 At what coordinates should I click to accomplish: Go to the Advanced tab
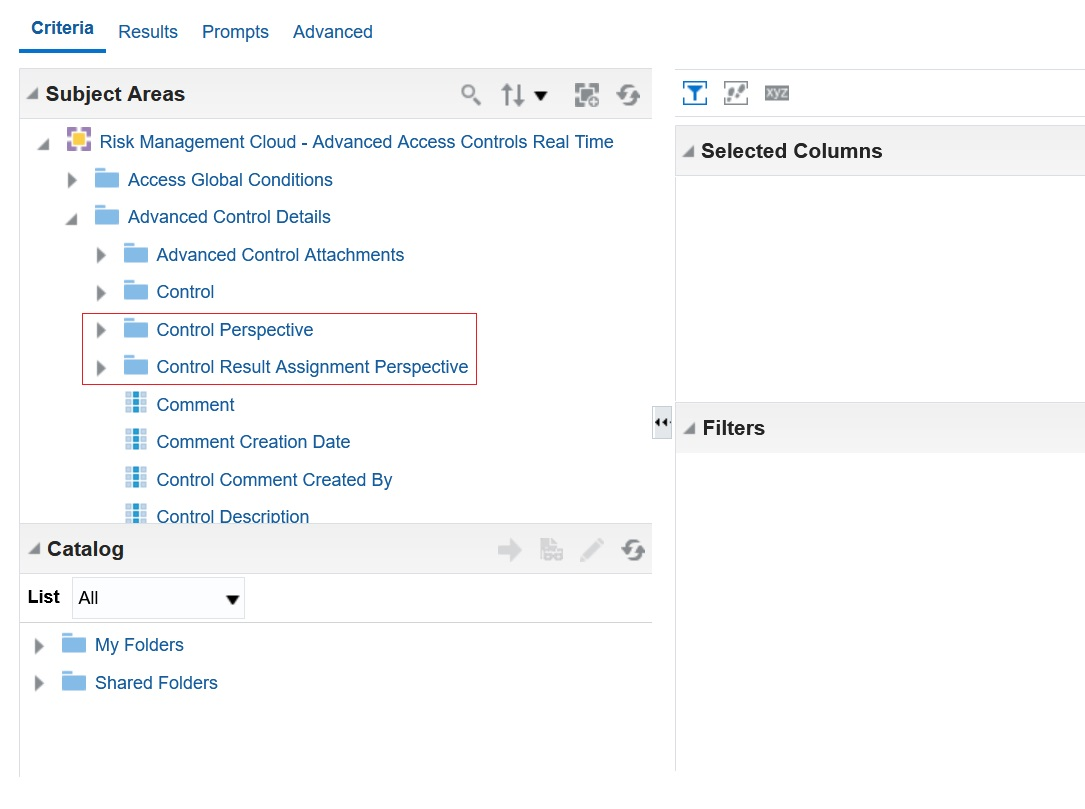[x=333, y=32]
